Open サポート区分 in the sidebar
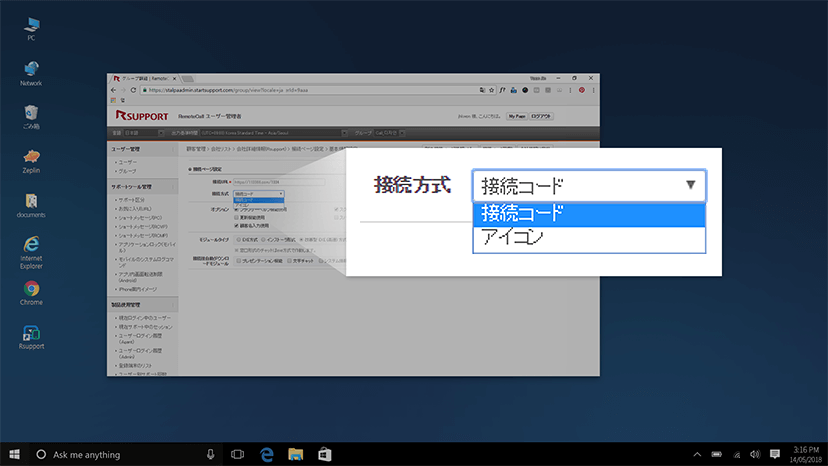The image size is (828, 466). click(x=131, y=200)
